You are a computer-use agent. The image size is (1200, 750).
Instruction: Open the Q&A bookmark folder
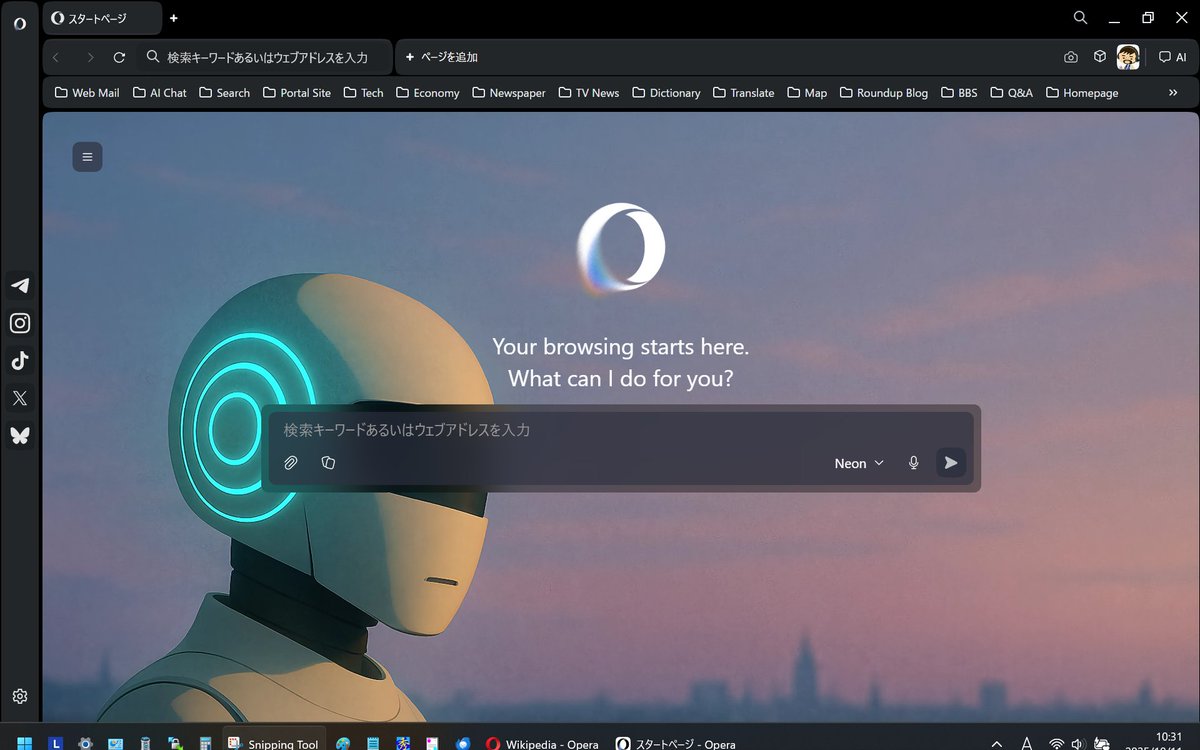pos(1012,93)
